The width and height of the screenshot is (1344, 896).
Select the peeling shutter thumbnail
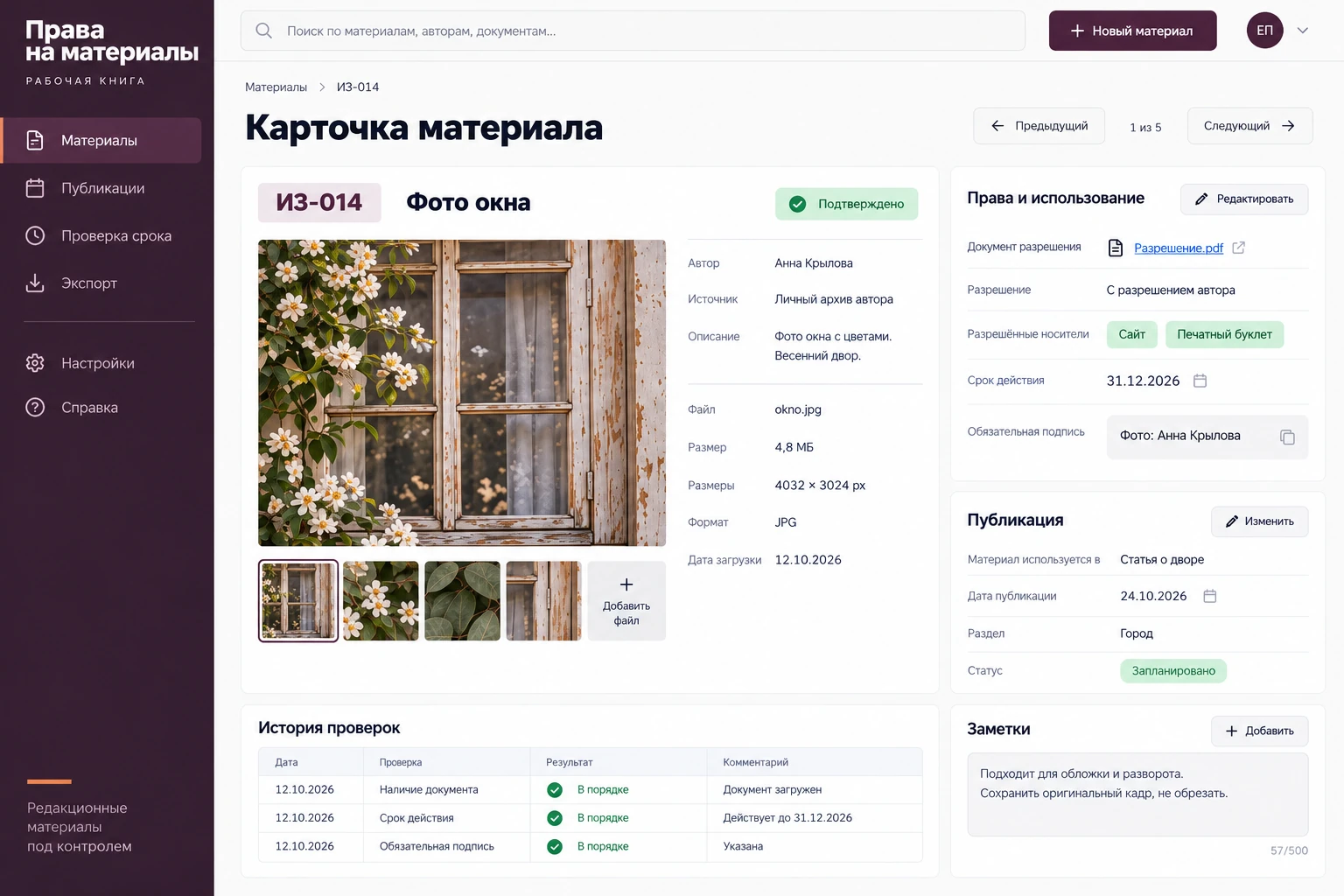tap(543, 601)
